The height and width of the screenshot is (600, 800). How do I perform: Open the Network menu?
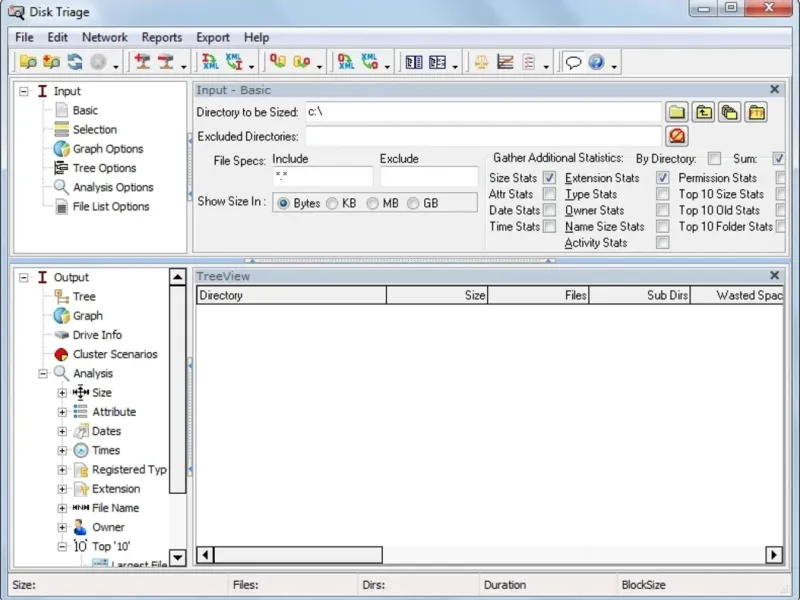(104, 37)
